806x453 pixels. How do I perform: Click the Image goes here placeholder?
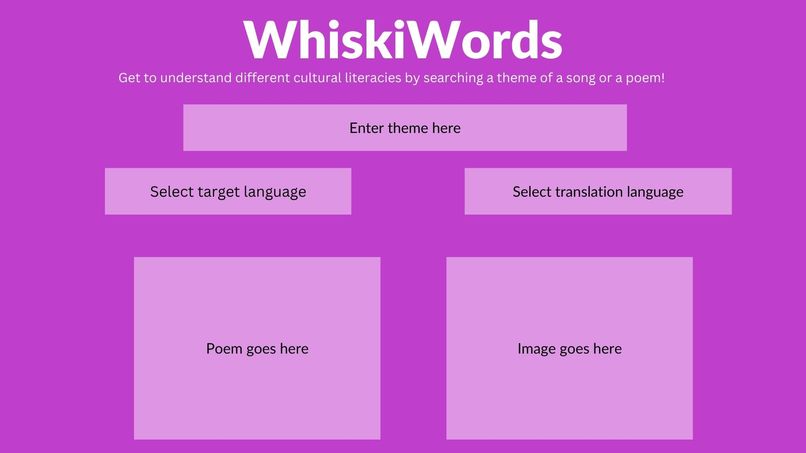[570, 348]
